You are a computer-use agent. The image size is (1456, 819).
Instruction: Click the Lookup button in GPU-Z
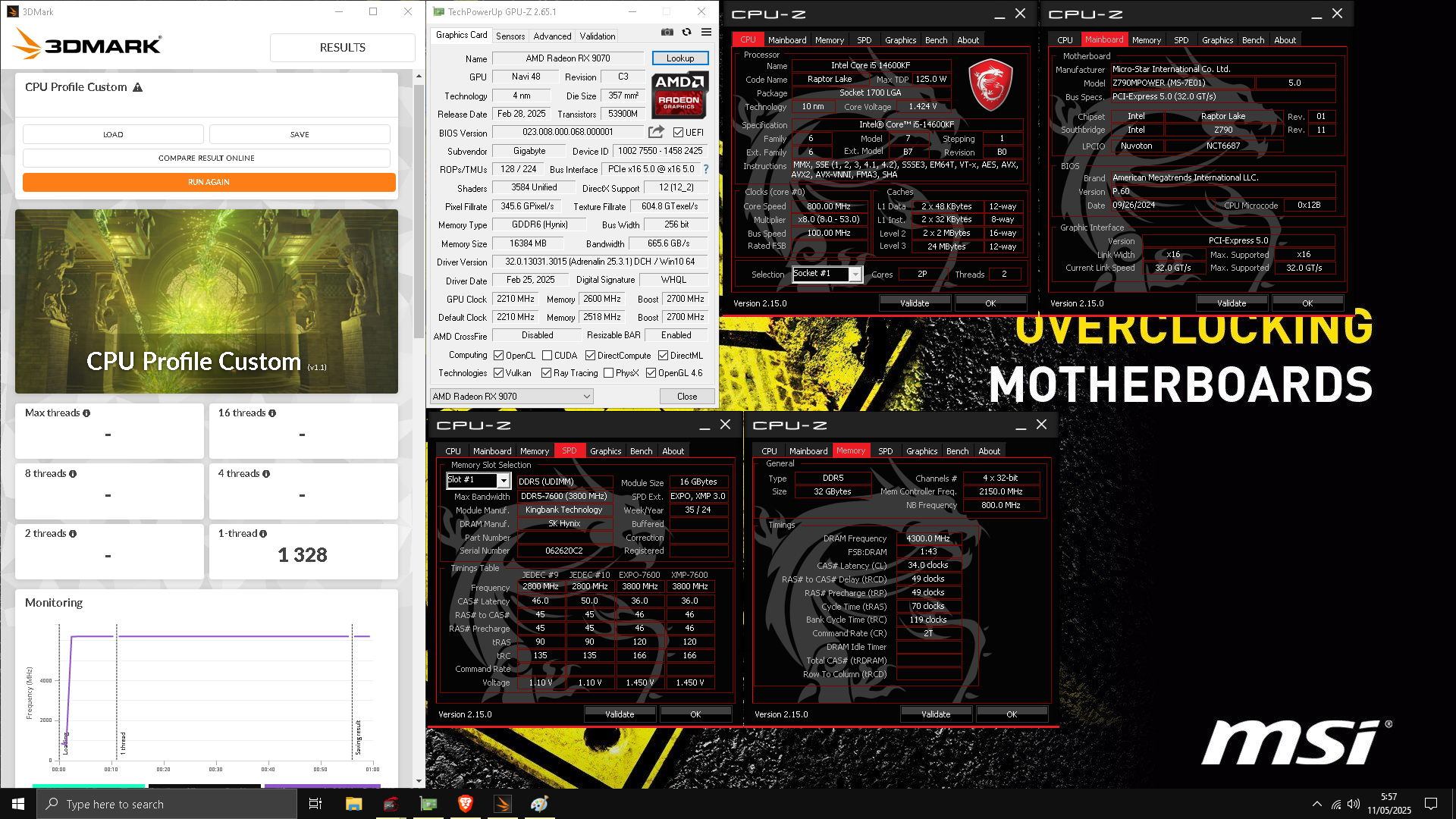coord(680,58)
